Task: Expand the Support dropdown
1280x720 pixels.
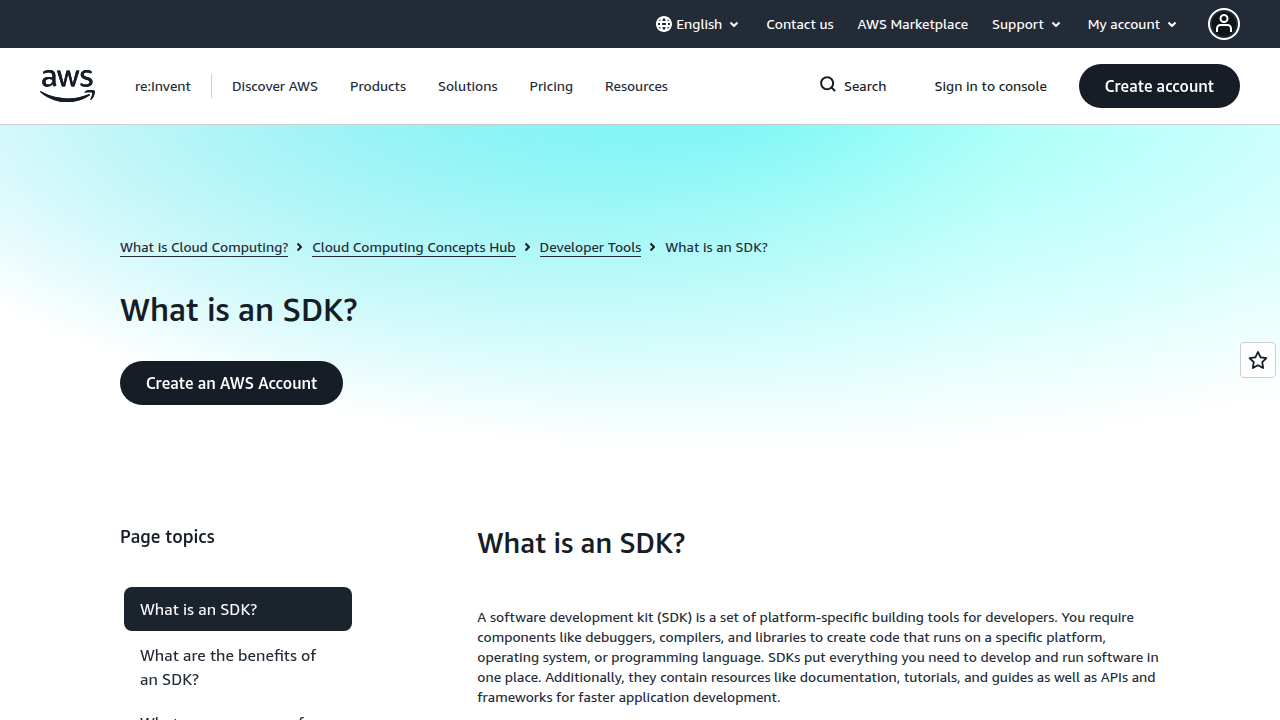Action: (x=1027, y=24)
